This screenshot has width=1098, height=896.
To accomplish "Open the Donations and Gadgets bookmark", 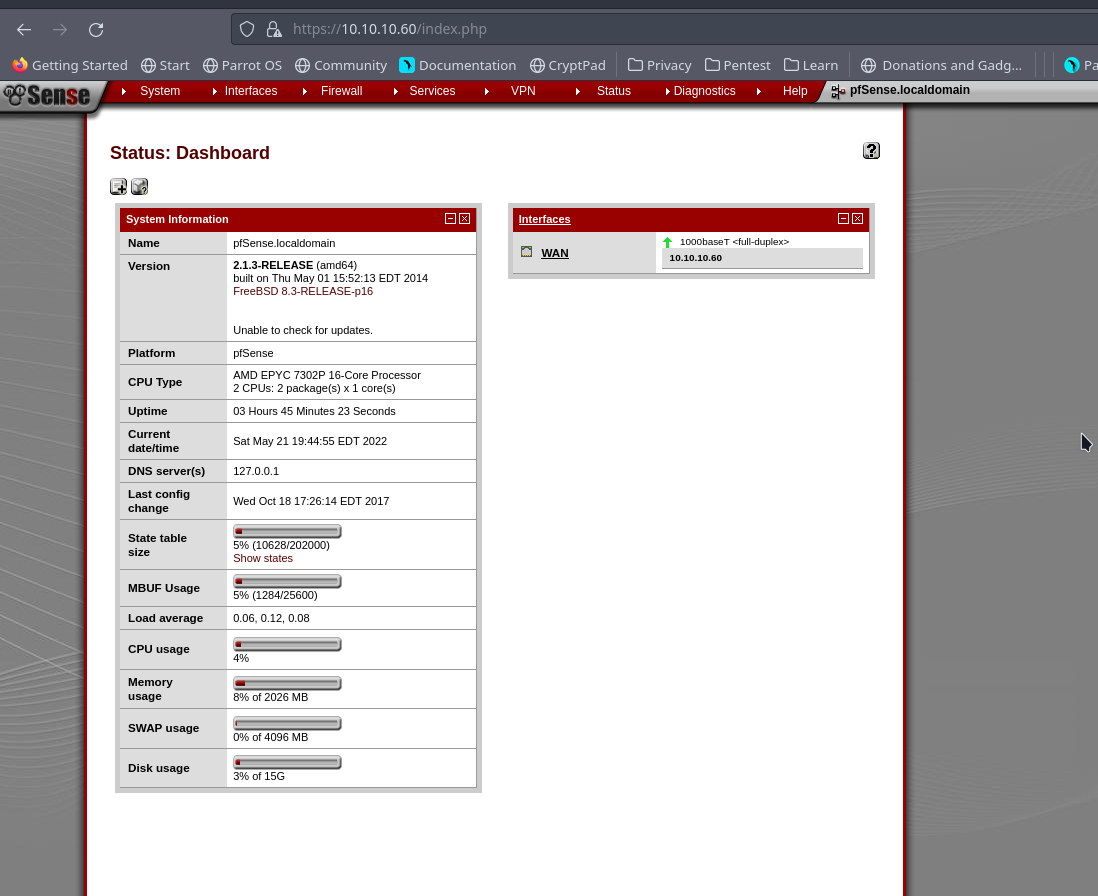I will click(941, 65).
